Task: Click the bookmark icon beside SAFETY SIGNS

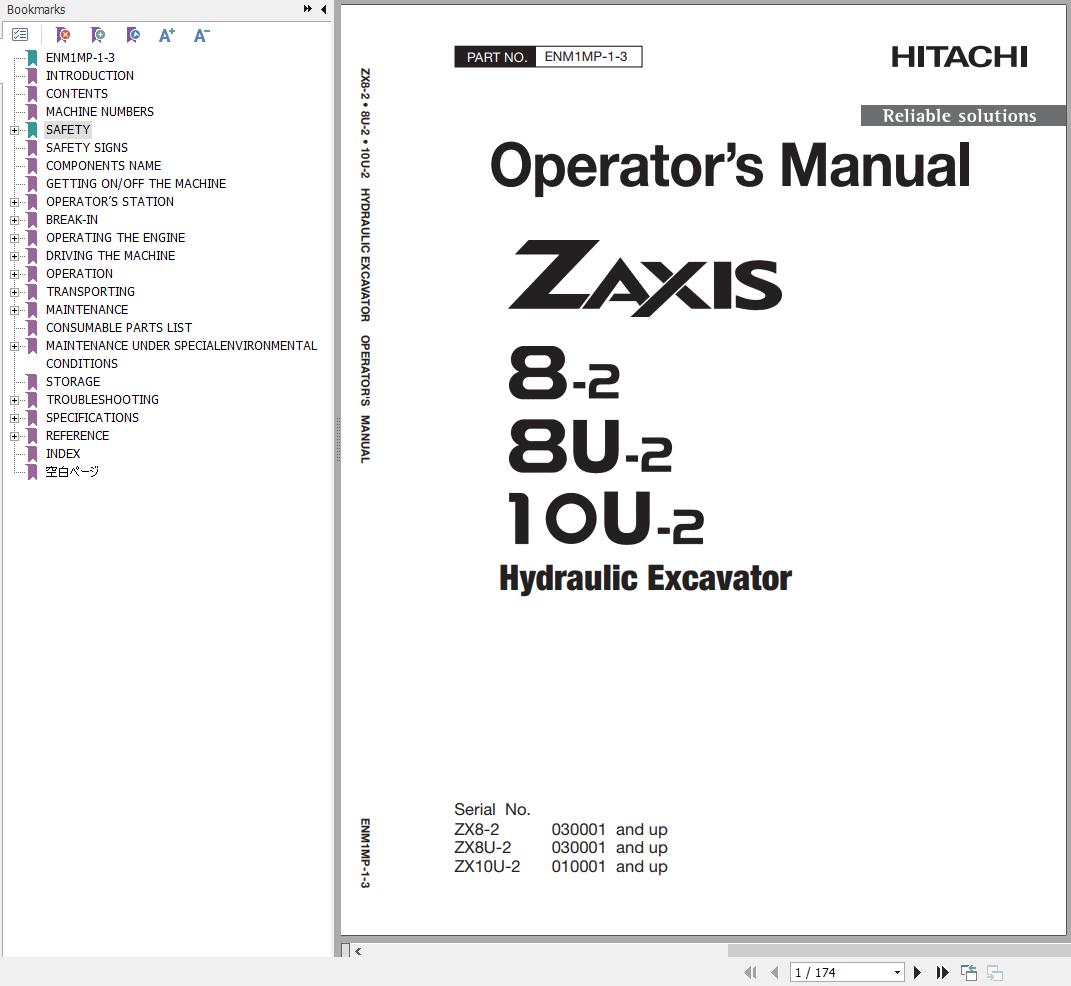Action: [31, 147]
